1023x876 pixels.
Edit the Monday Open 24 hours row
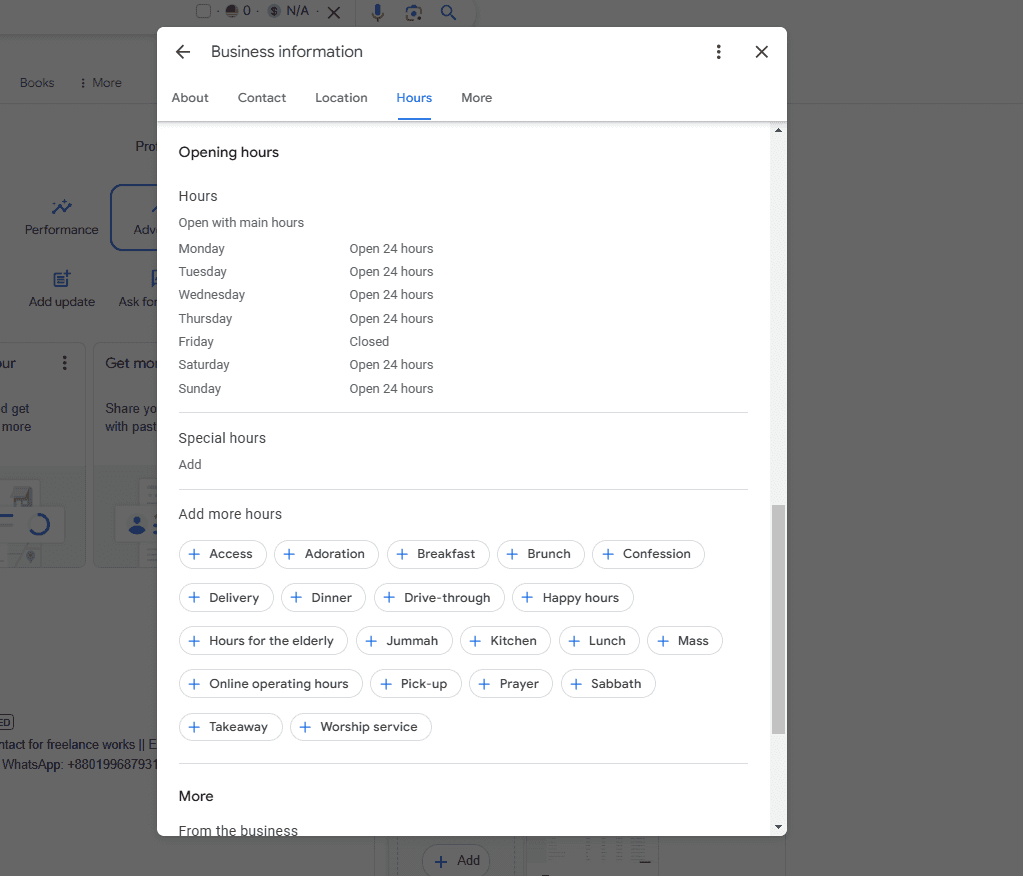click(306, 249)
